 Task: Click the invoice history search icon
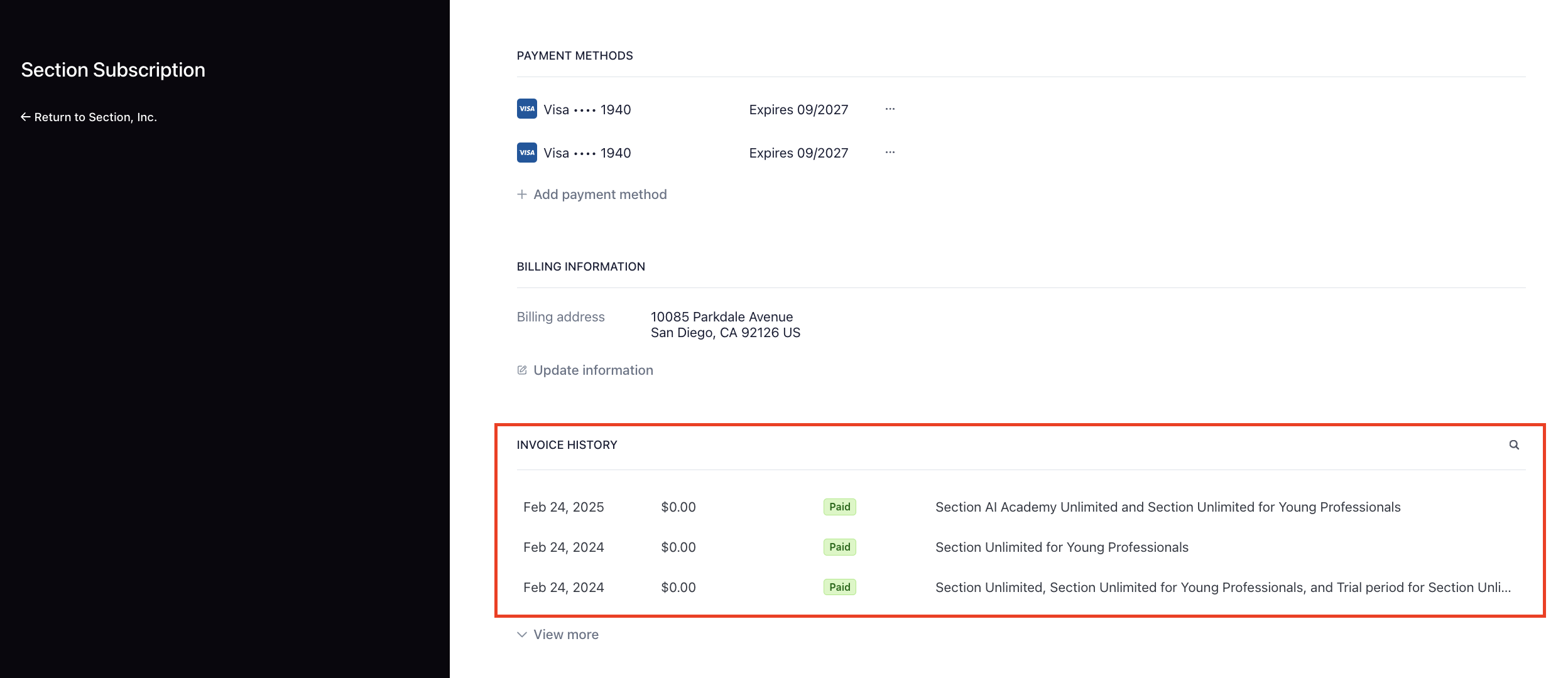pyautogui.click(x=1514, y=445)
